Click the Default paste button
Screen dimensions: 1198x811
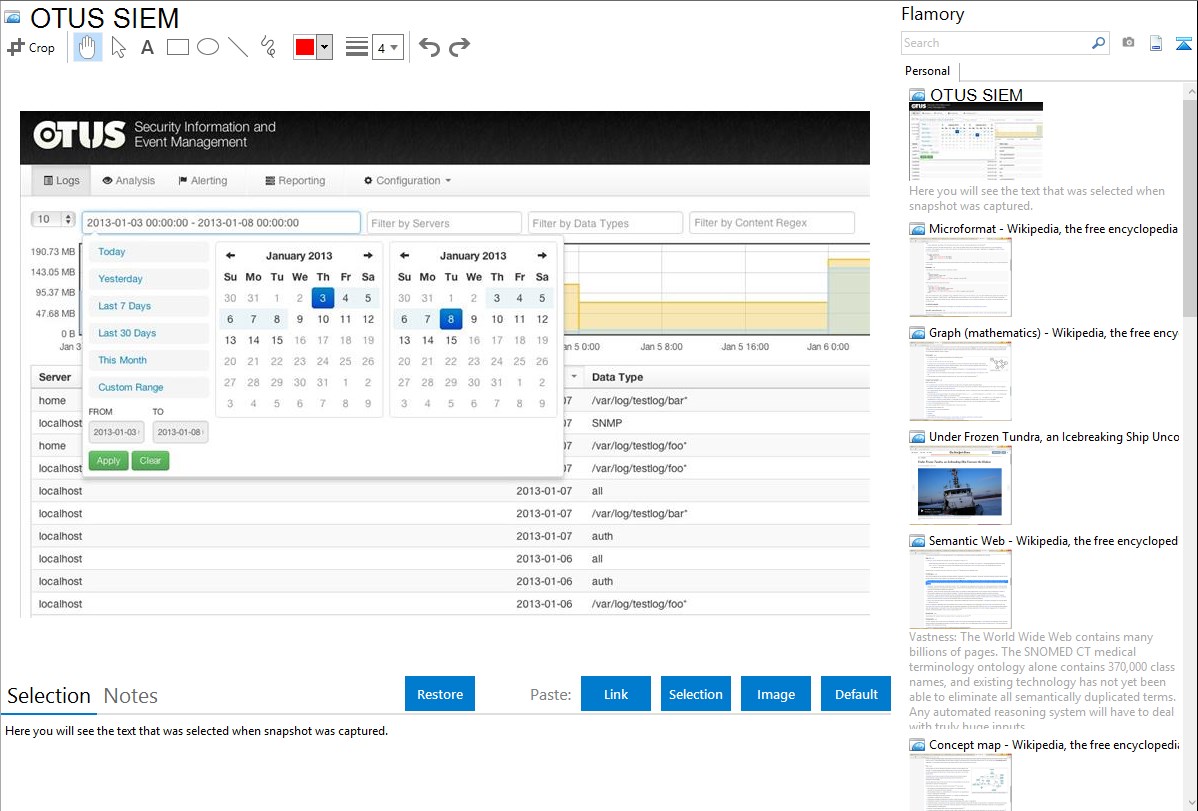856,694
